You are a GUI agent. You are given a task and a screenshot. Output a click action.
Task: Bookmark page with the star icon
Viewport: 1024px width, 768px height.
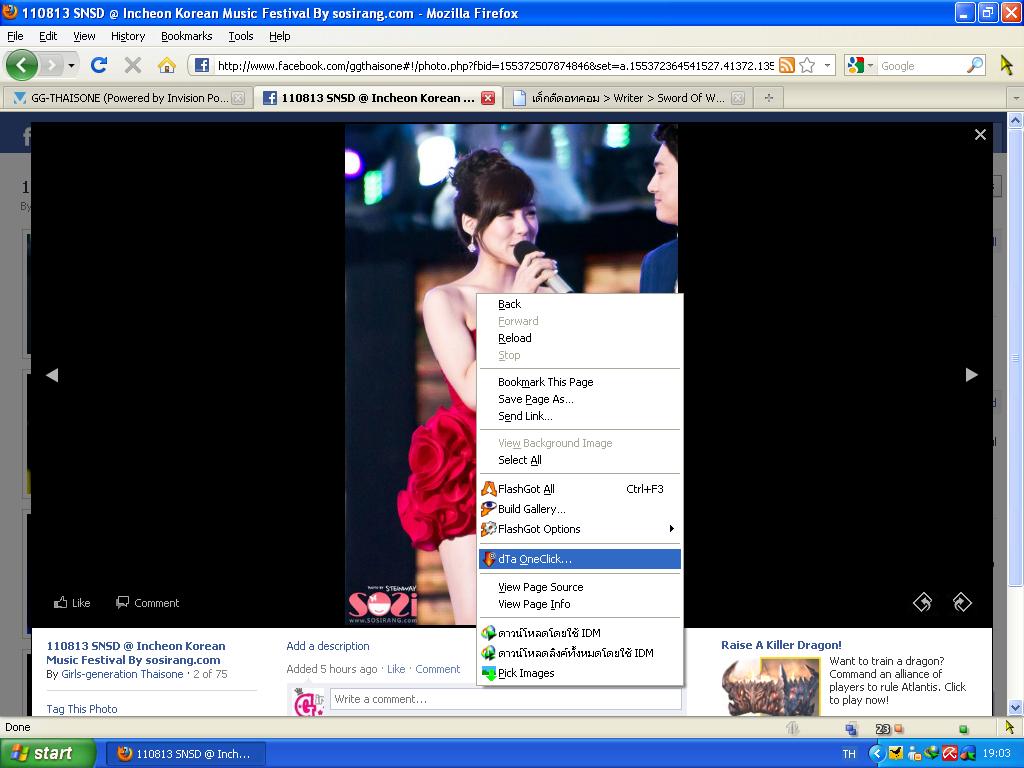[x=807, y=66]
